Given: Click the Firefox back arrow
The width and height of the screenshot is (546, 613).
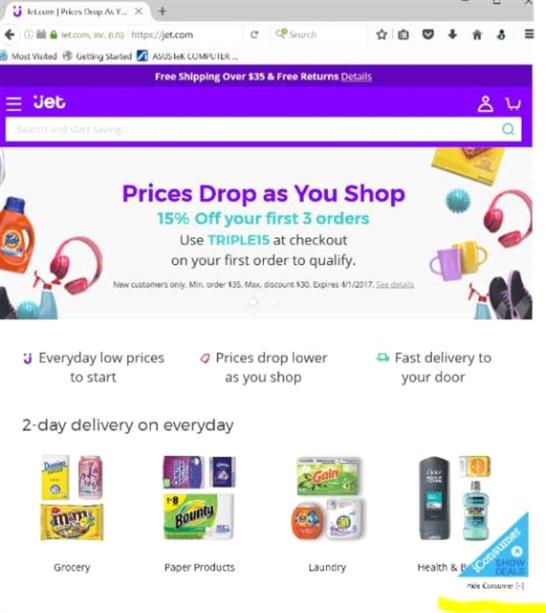Looking at the screenshot, I should coord(10,35).
